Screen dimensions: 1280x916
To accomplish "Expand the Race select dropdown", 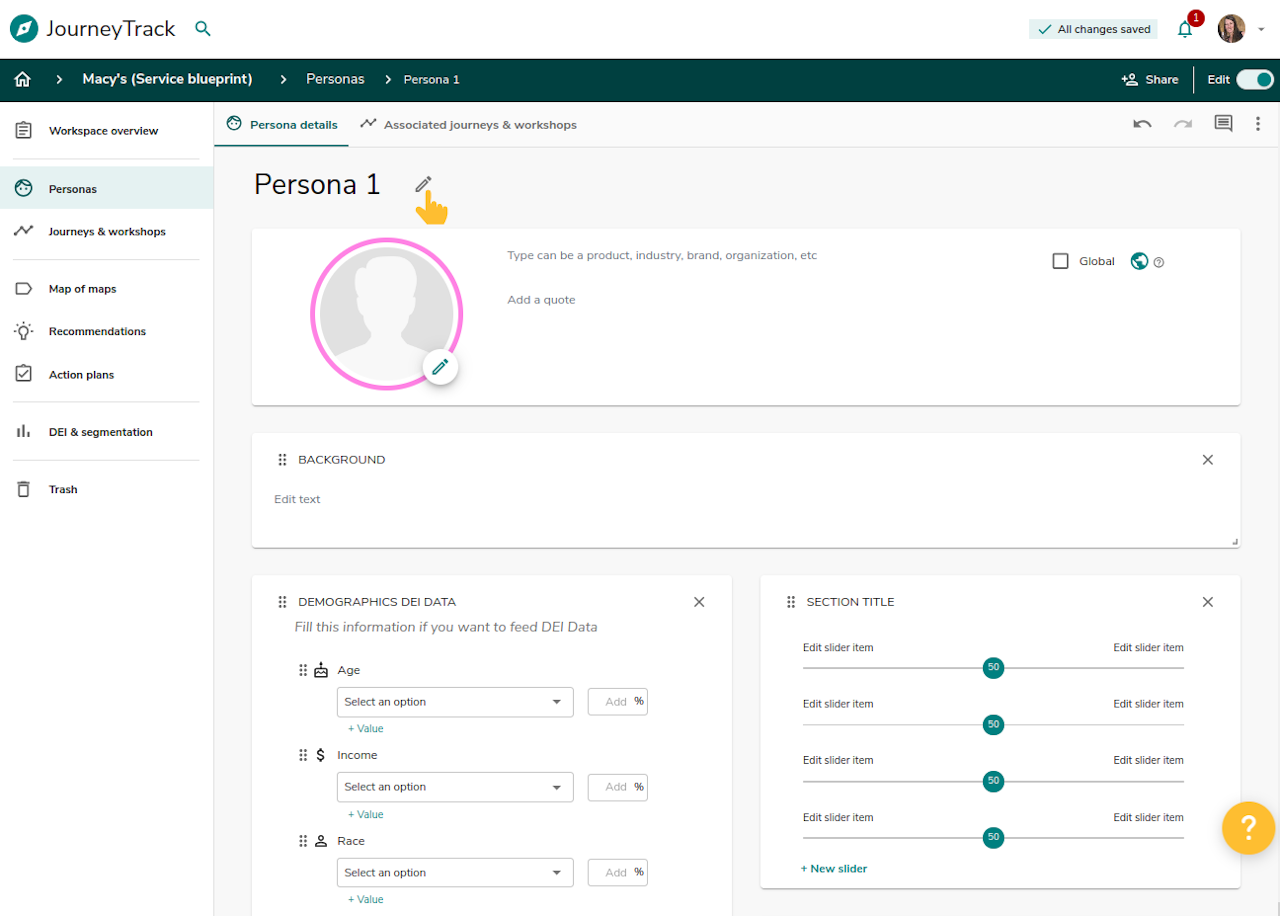I will click(x=455, y=873).
